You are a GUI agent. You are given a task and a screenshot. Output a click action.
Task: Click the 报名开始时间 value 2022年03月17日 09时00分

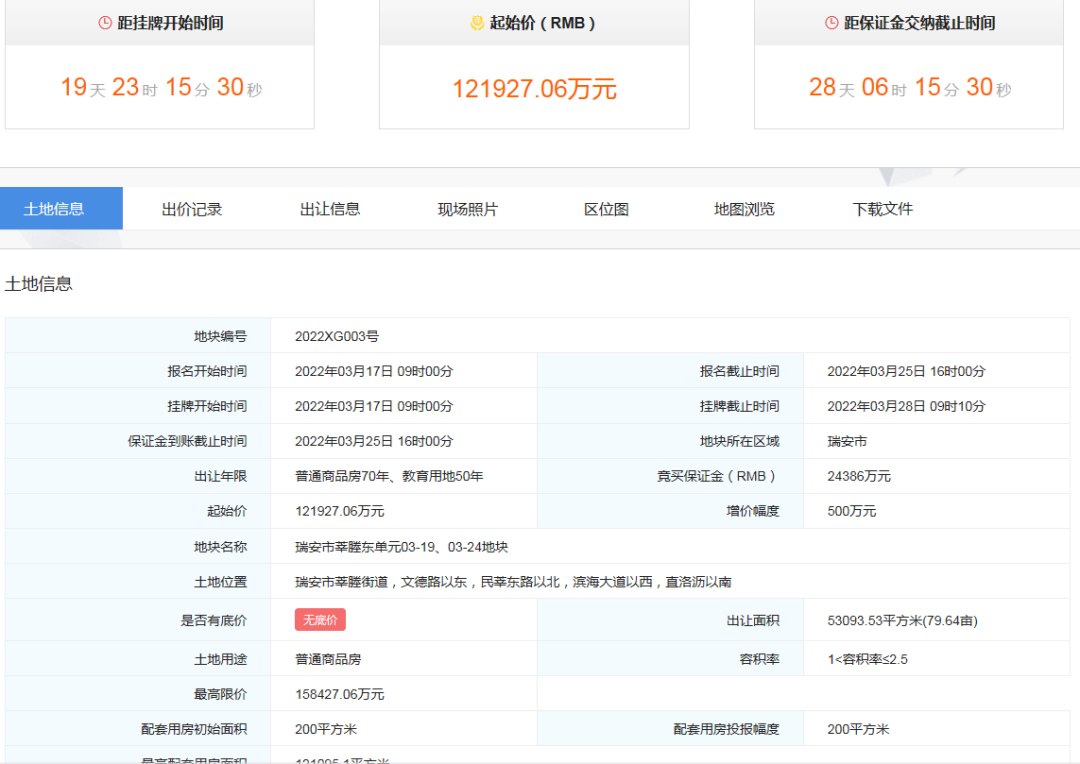tap(374, 371)
